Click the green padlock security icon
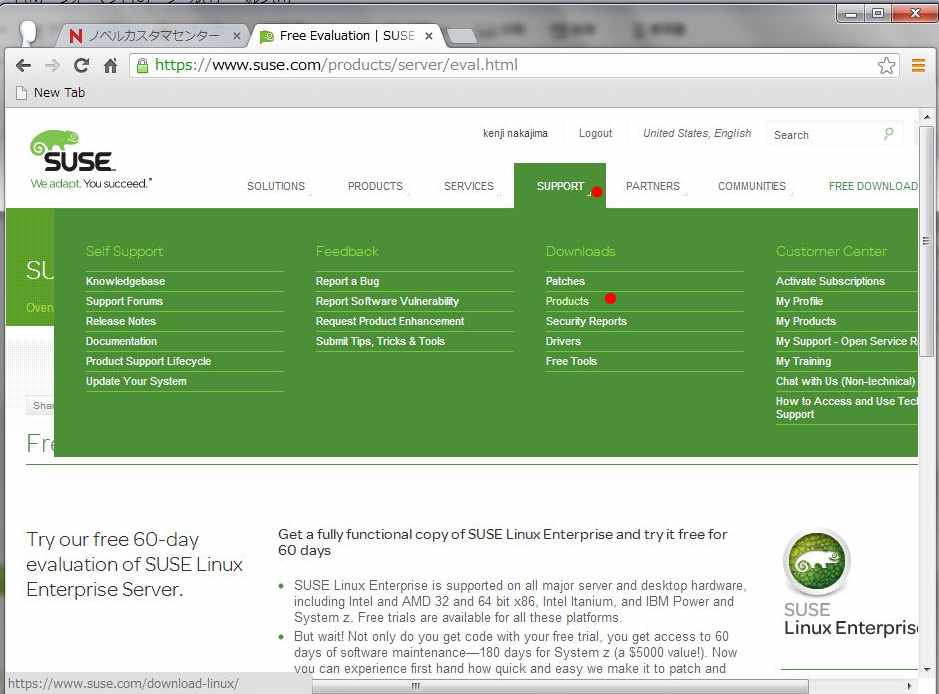 [143, 65]
